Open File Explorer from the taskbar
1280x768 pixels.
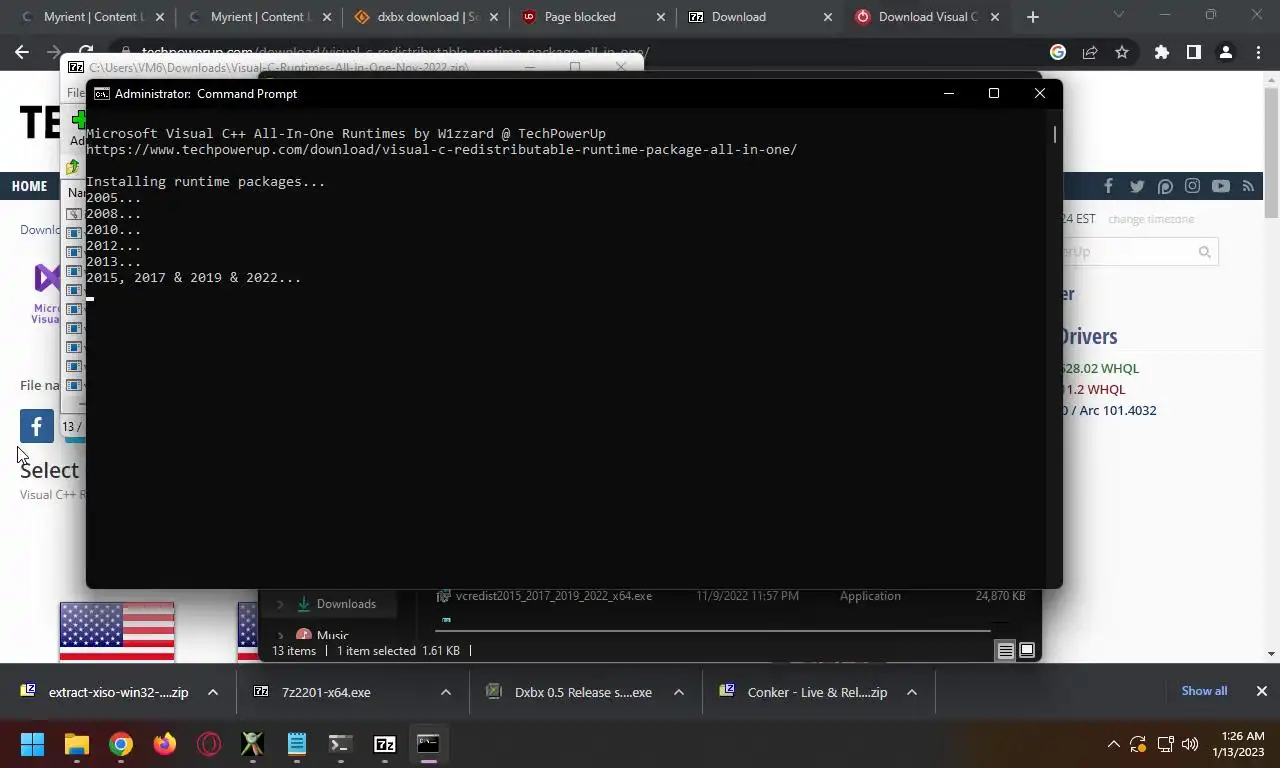coord(77,744)
